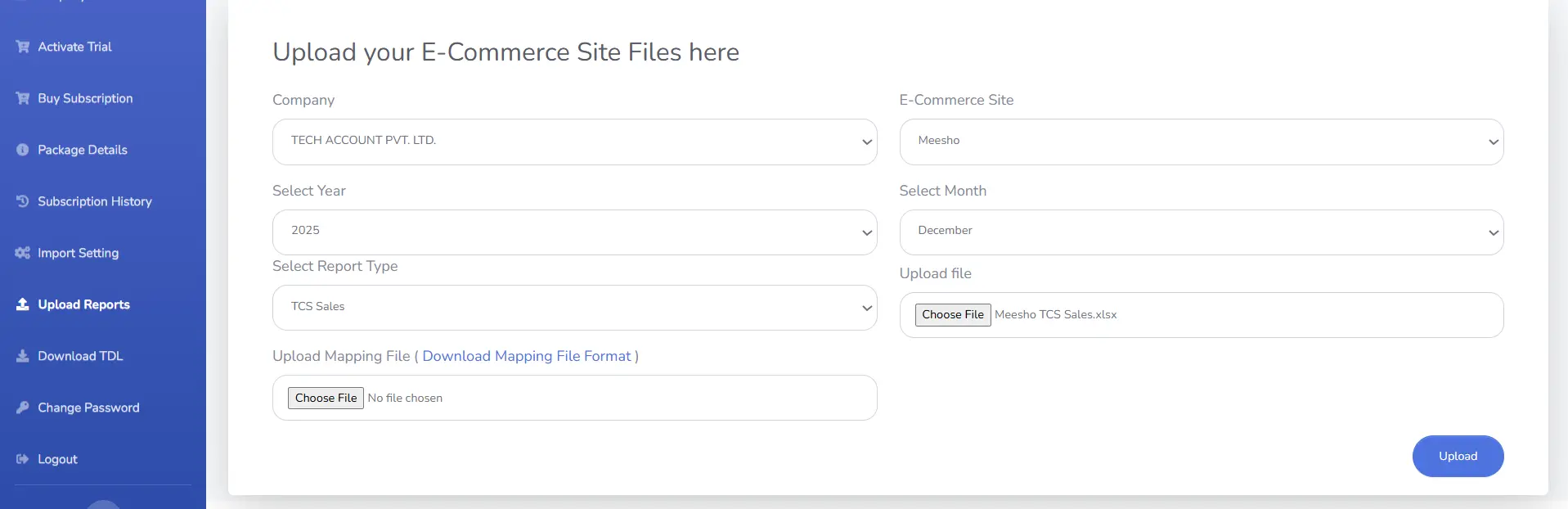Click the page heading Upload your E-Commerce Site Files
Viewport: 1568px width, 509px height.
point(505,52)
